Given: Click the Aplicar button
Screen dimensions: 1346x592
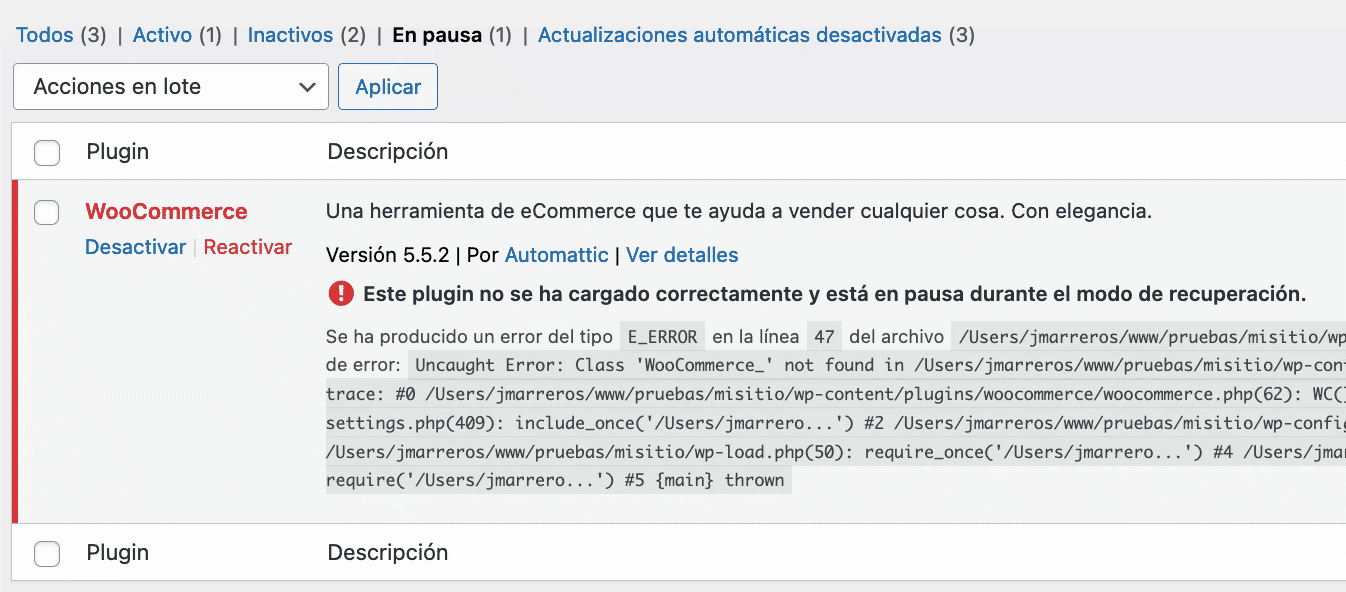Looking at the screenshot, I should (x=388, y=87).
